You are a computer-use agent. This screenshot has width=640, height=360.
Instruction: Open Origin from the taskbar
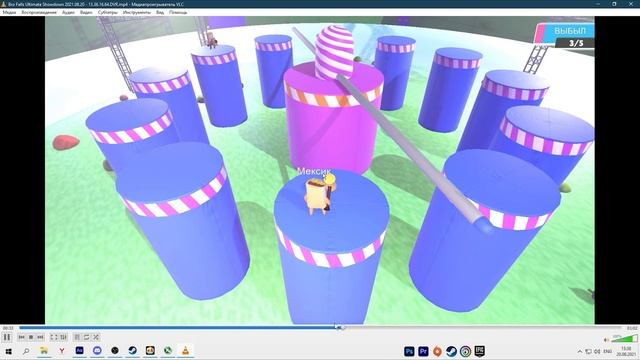point(437,351)
